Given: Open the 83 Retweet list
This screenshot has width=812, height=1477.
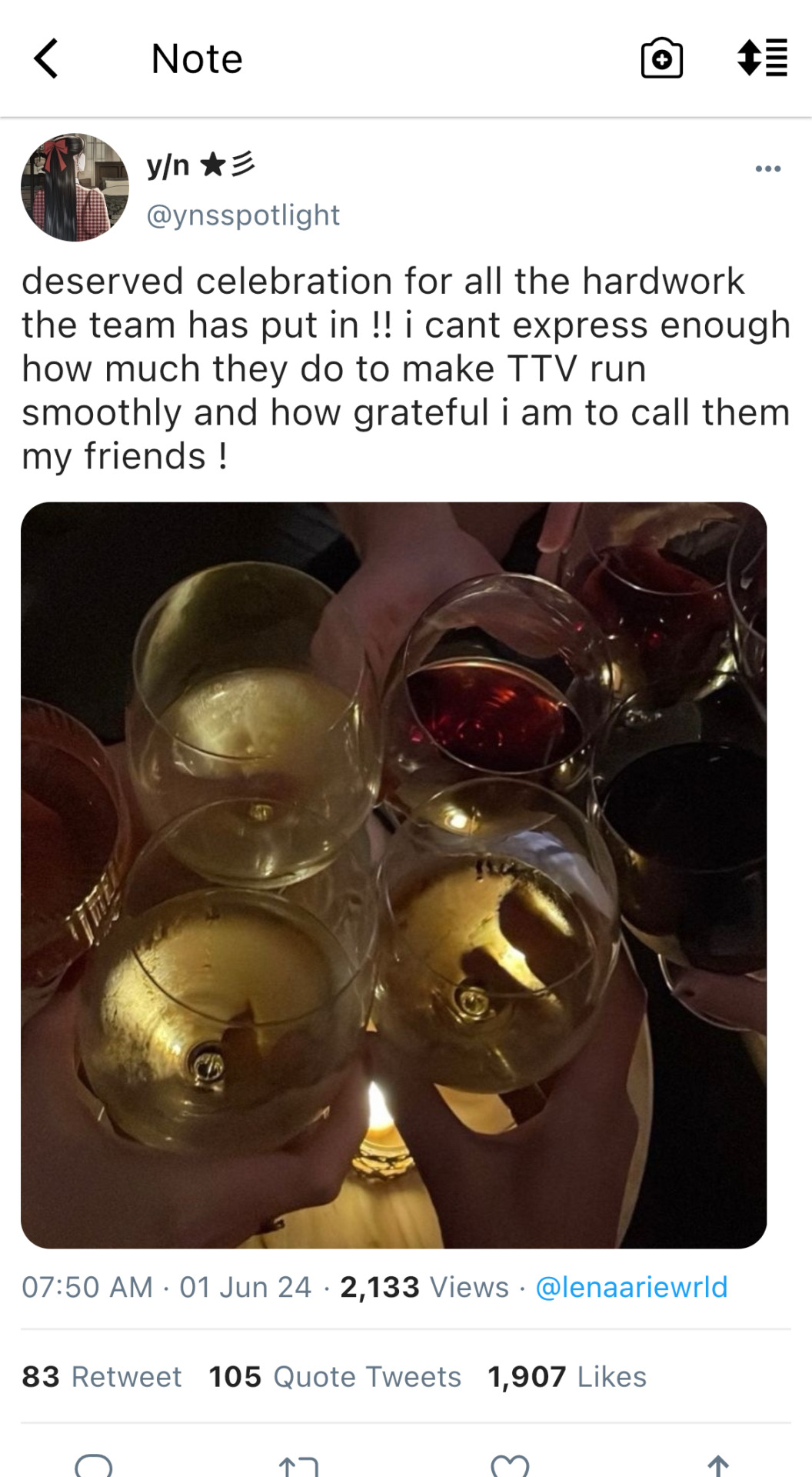Looking at the screenshot, I should (101, 1376).
